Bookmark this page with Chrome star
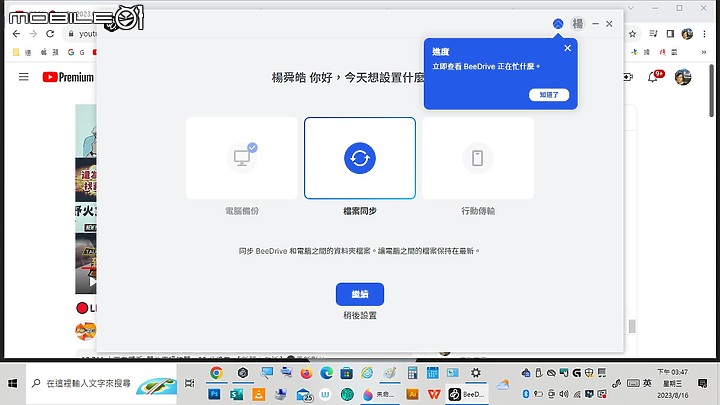 pos(632,34)
